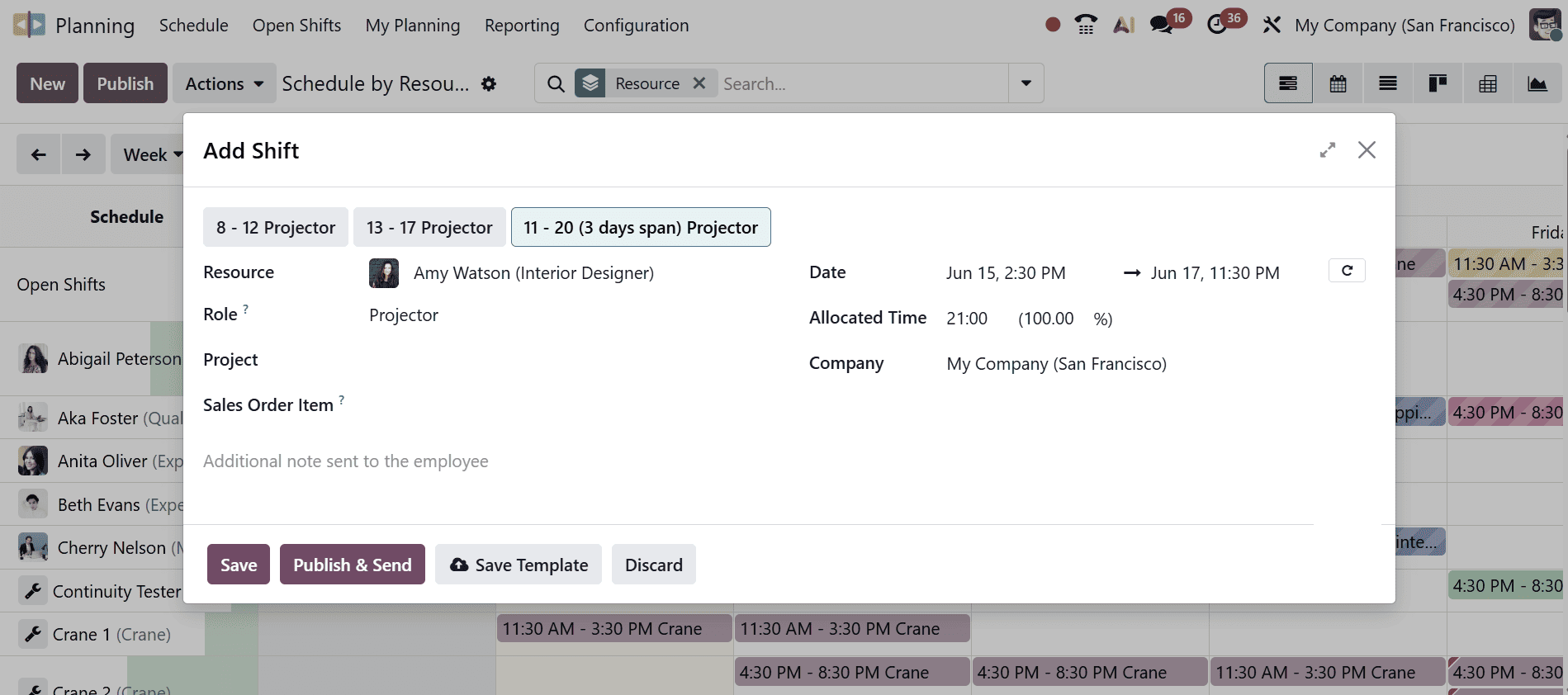Click the search magnifier icon
1568x695 pixels.
pyautogui.click(x=556, y=83)
